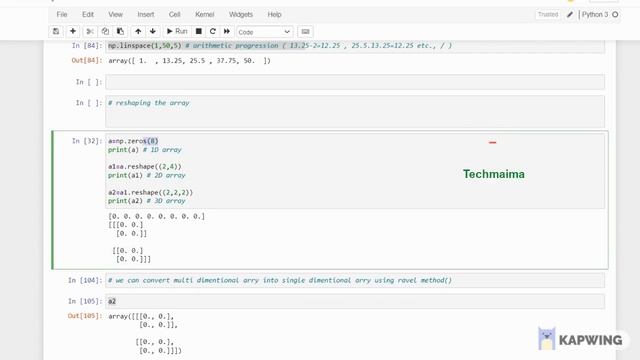640x360 pixels.
Task: Click the In [104] prompt label
Action: pos(84,280)
